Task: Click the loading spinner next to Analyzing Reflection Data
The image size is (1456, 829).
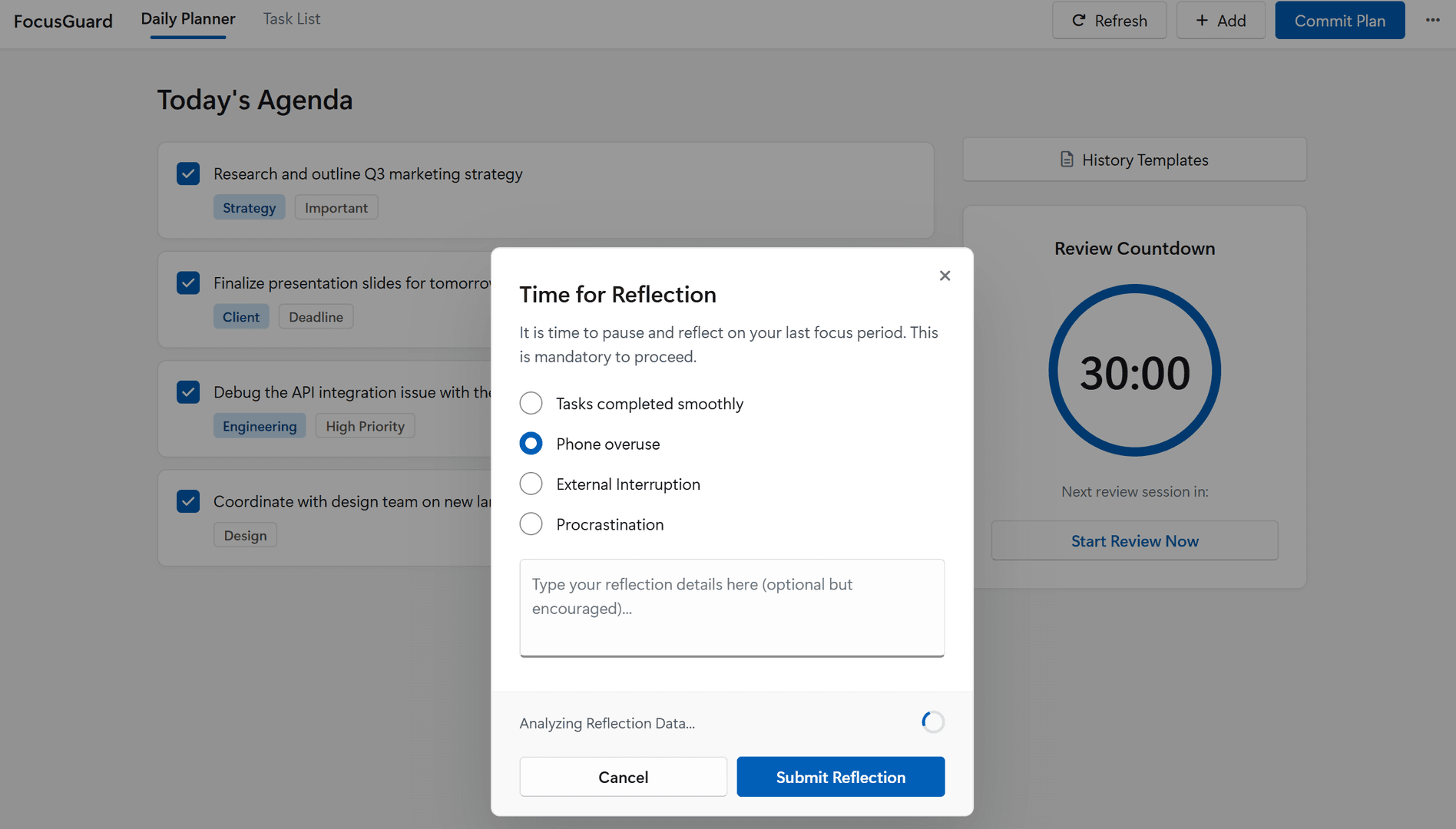Action: point(932,722)
